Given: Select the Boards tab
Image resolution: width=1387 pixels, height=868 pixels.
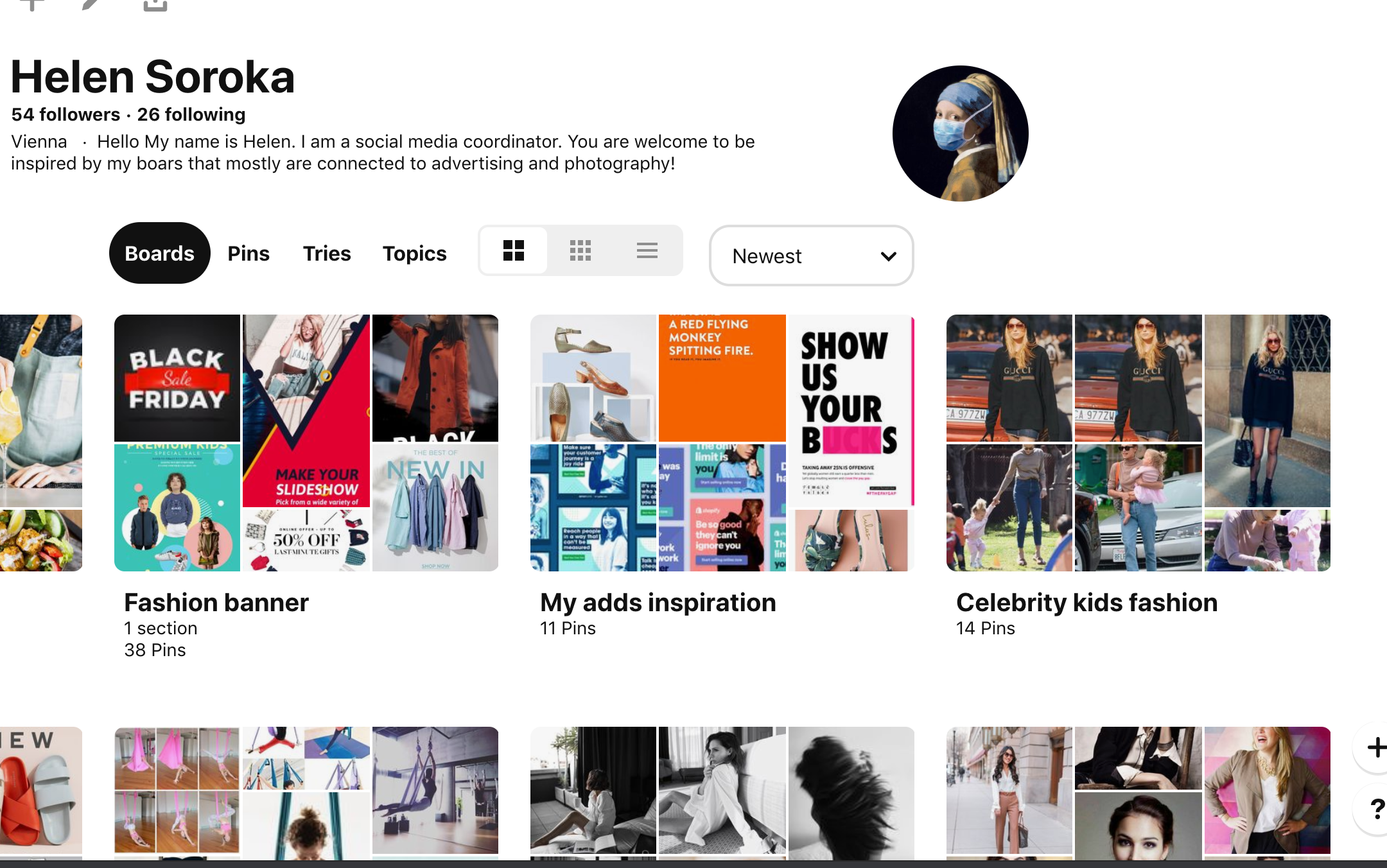Looking at the screenshot, I should click(x=160, y=253).
